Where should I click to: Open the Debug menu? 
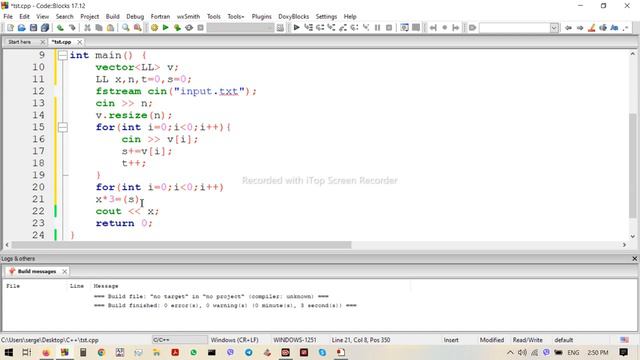(x=135, y=16)
